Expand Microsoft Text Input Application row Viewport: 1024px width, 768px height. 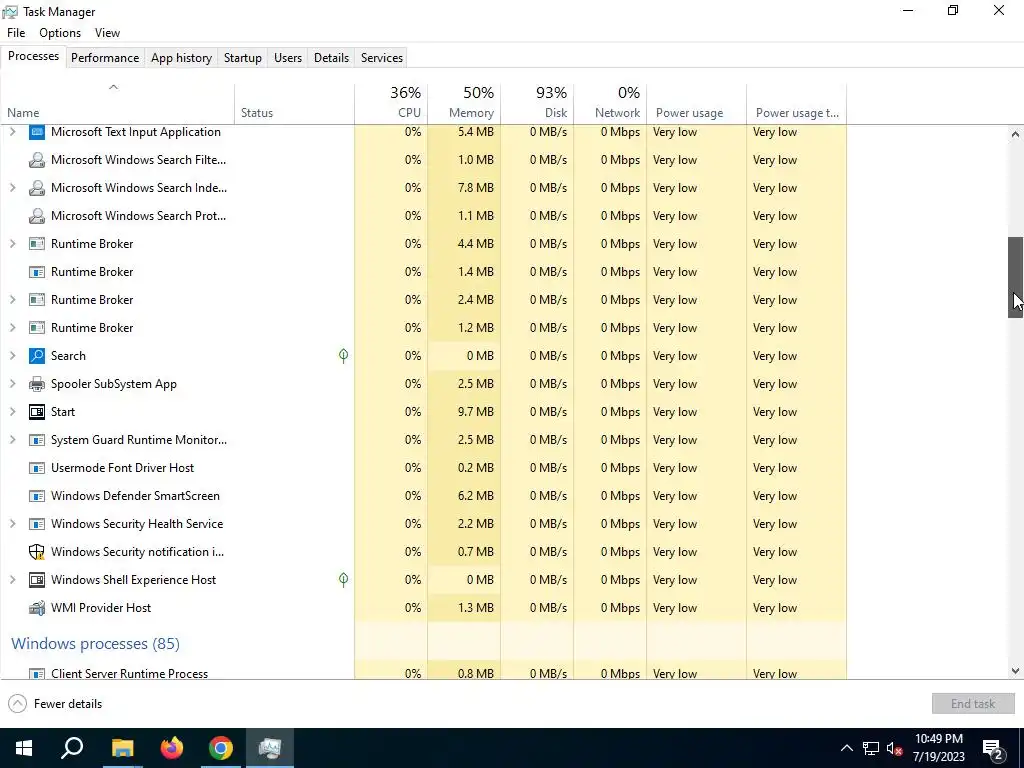[12, 132]
